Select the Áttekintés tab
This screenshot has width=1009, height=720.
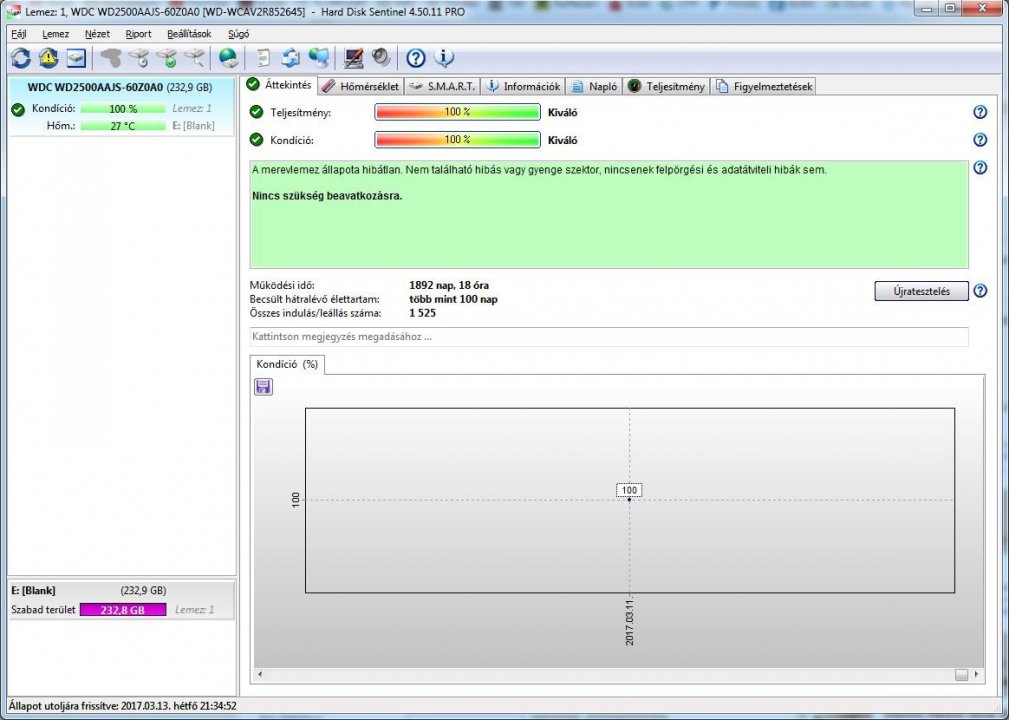279,85
